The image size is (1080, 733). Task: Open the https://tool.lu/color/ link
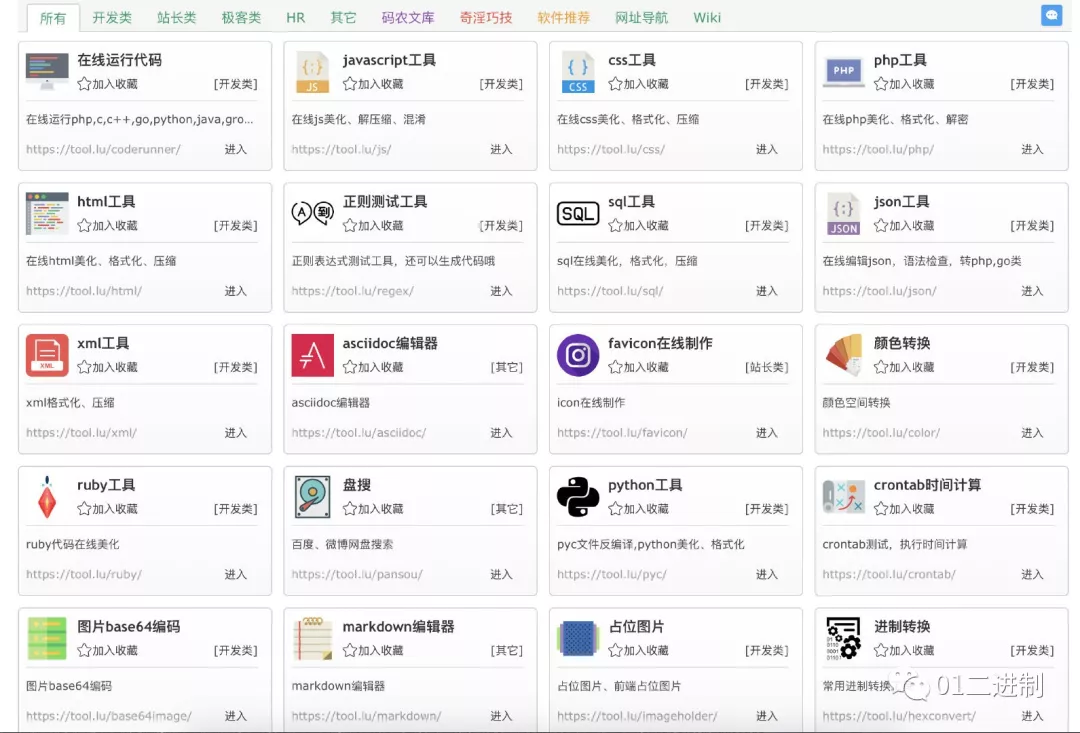[x=881, y=433]
